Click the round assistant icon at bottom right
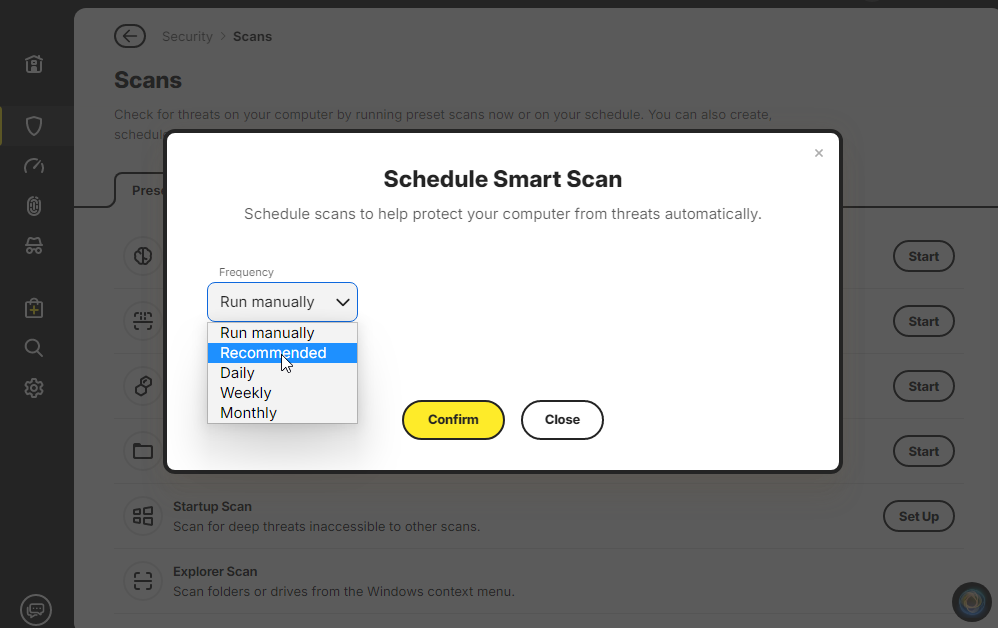This screenshot has height=628, width=998. pos(971,601)
